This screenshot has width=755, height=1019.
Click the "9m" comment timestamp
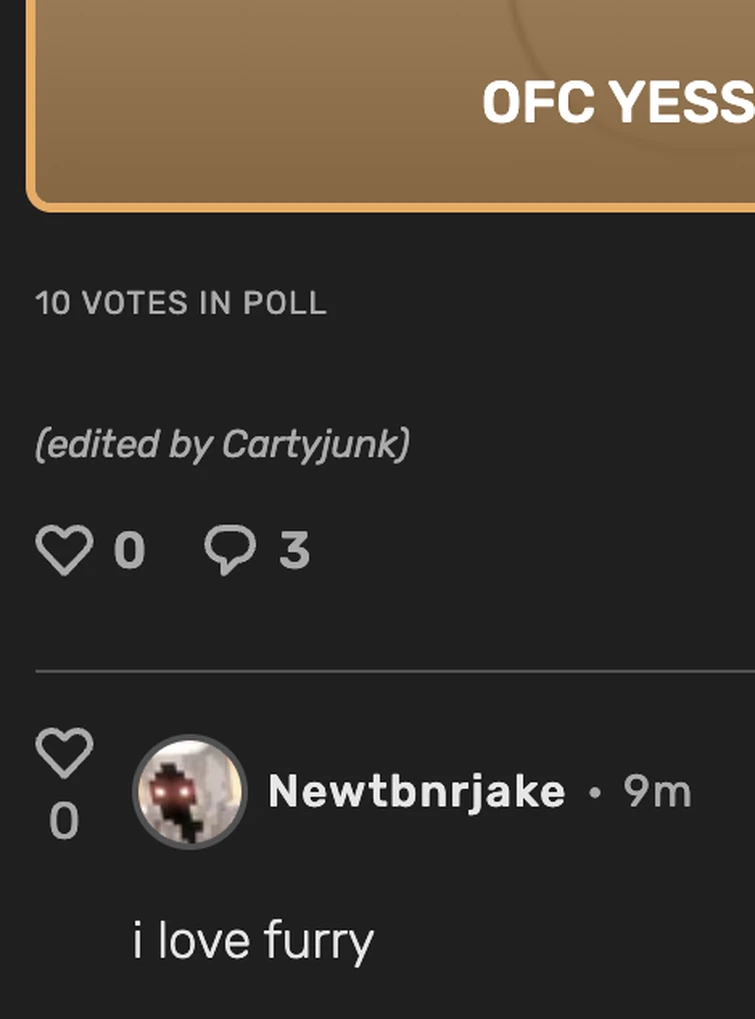point(657,792)
